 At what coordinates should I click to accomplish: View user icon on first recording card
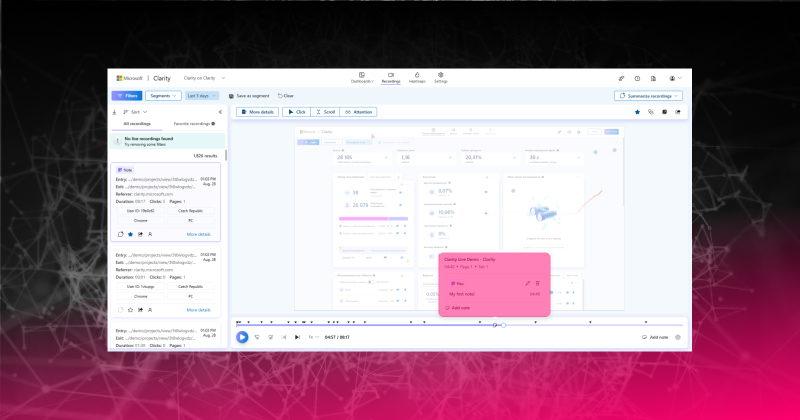coord(150,234)
